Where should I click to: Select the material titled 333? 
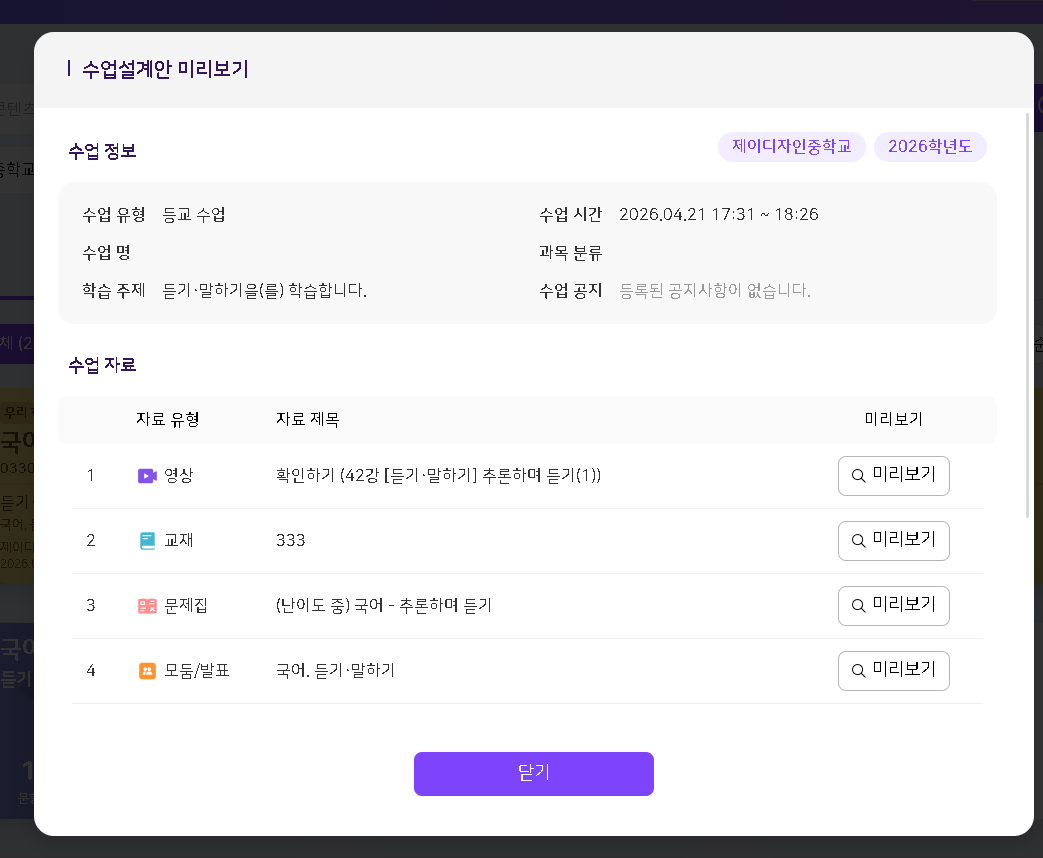291,541
